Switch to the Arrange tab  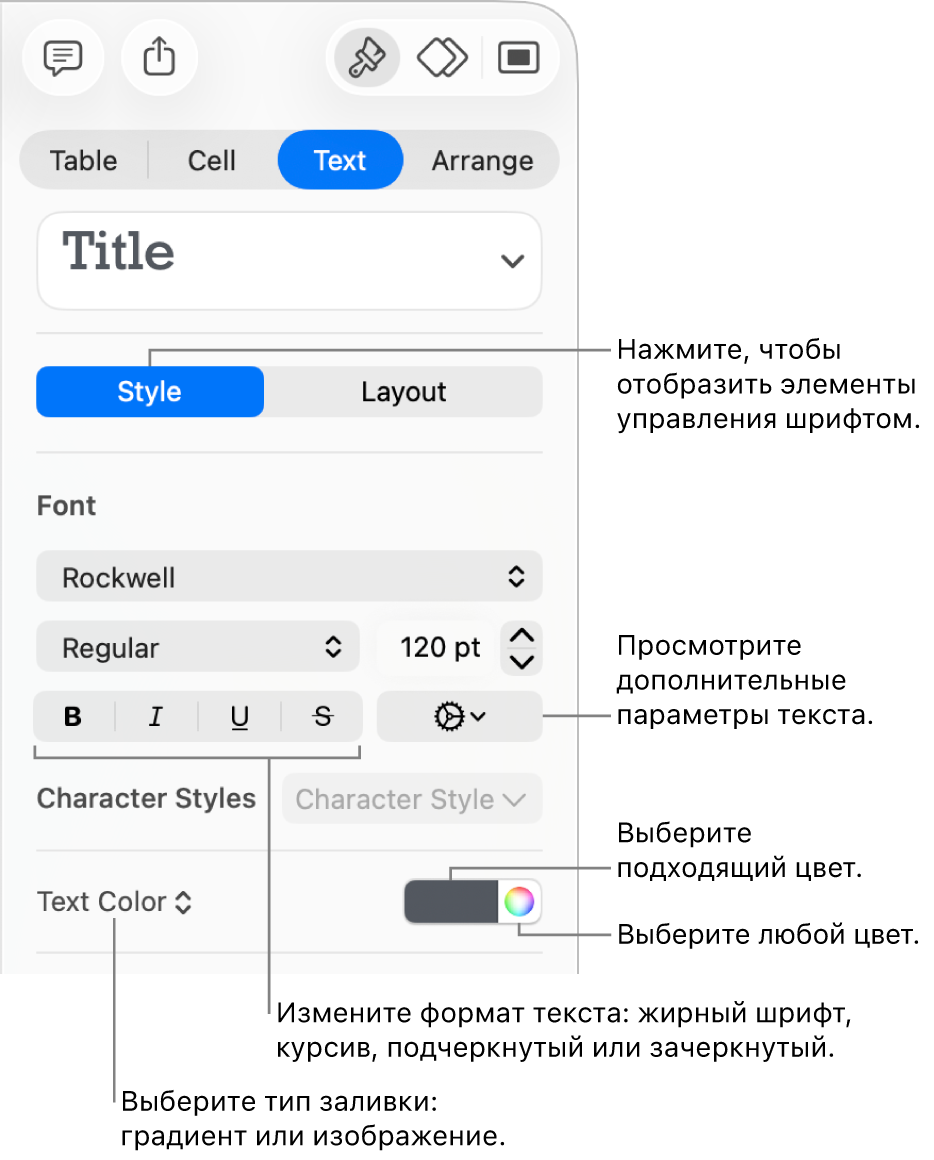482,161
